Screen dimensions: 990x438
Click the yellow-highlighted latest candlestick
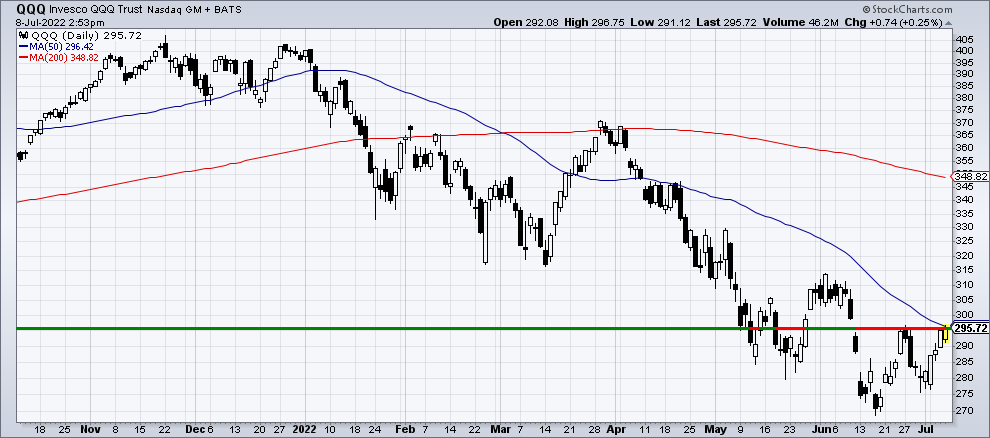[946, 333]
